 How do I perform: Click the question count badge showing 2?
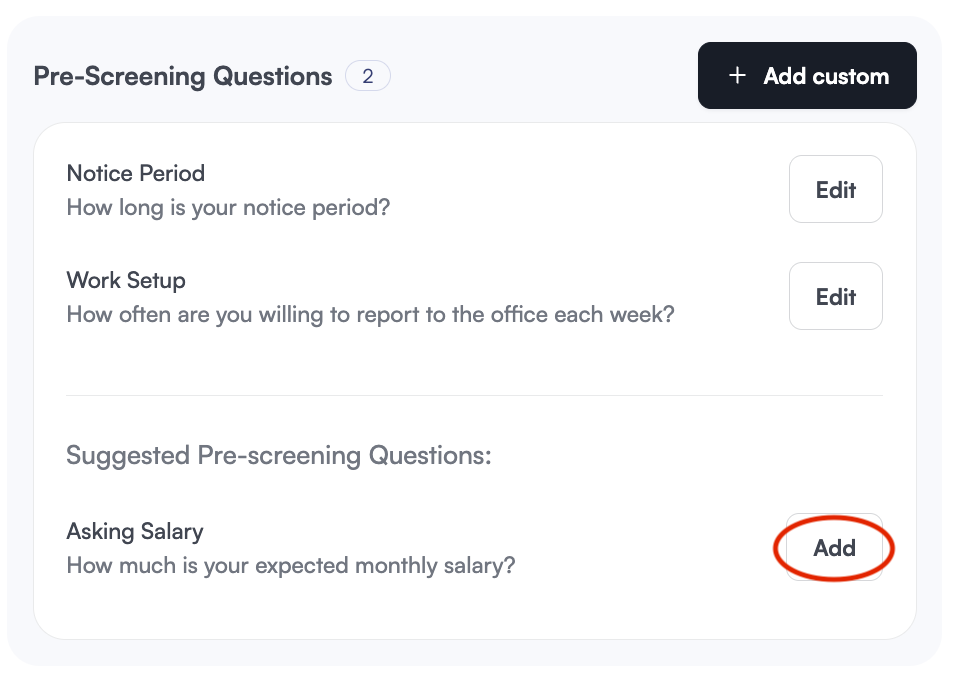(x=368, y=75)
